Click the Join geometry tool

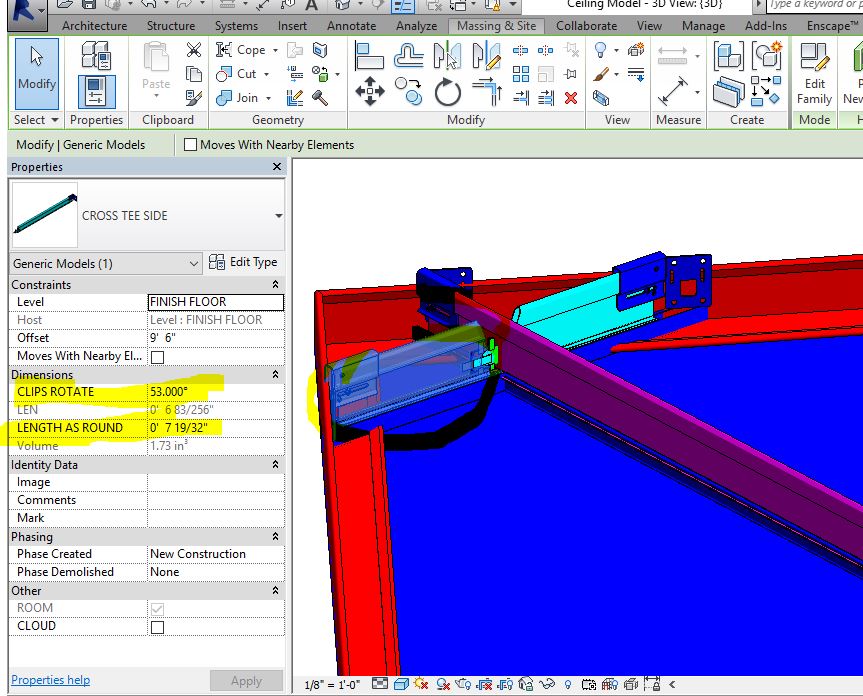point(238,98)
